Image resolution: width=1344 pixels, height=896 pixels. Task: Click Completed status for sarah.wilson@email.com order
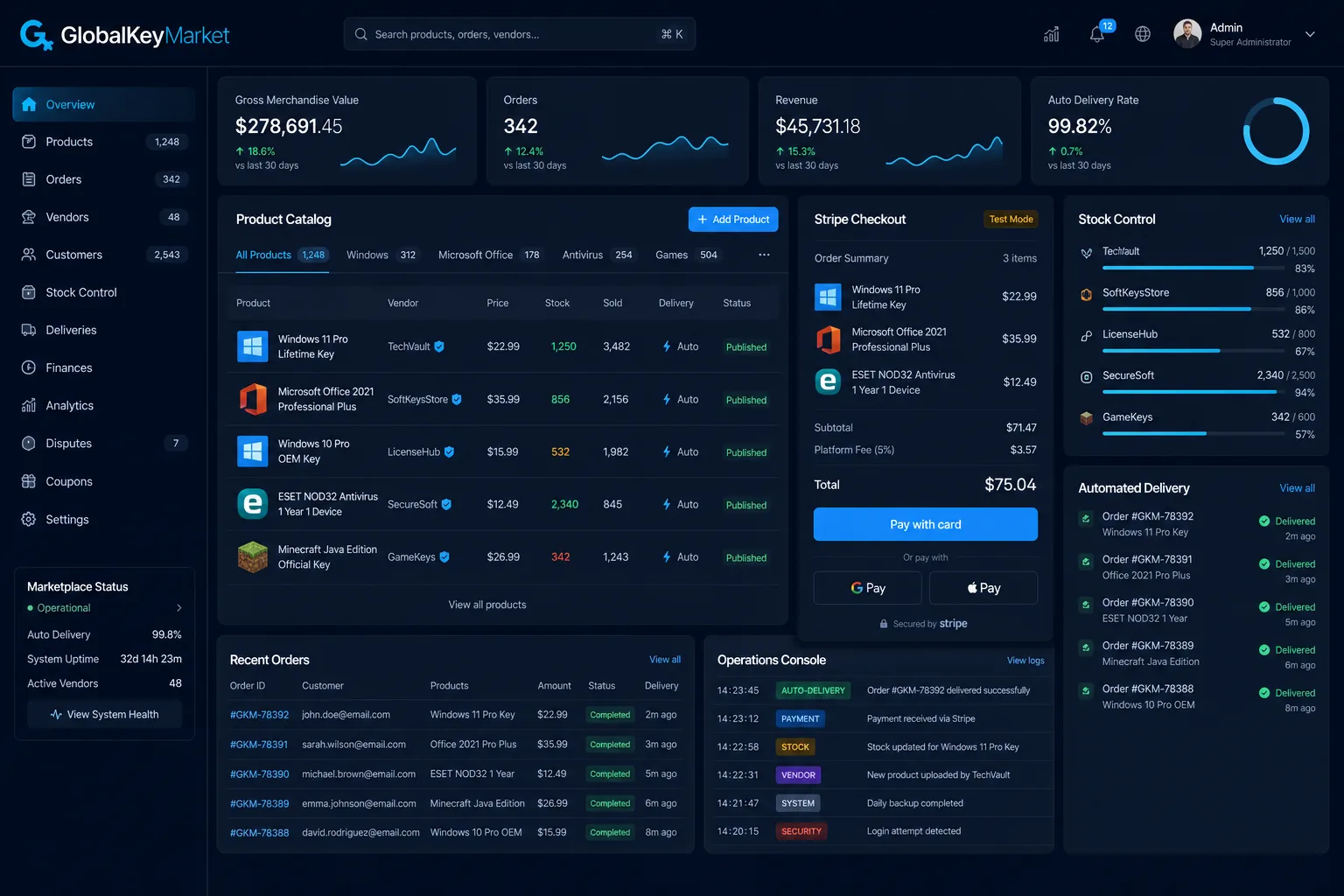tap(610, 745)
